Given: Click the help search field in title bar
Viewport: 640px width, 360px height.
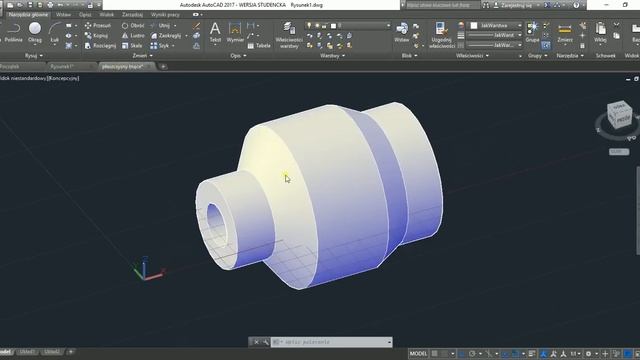Looking at the screenshot, I should (x=443, y=5).
